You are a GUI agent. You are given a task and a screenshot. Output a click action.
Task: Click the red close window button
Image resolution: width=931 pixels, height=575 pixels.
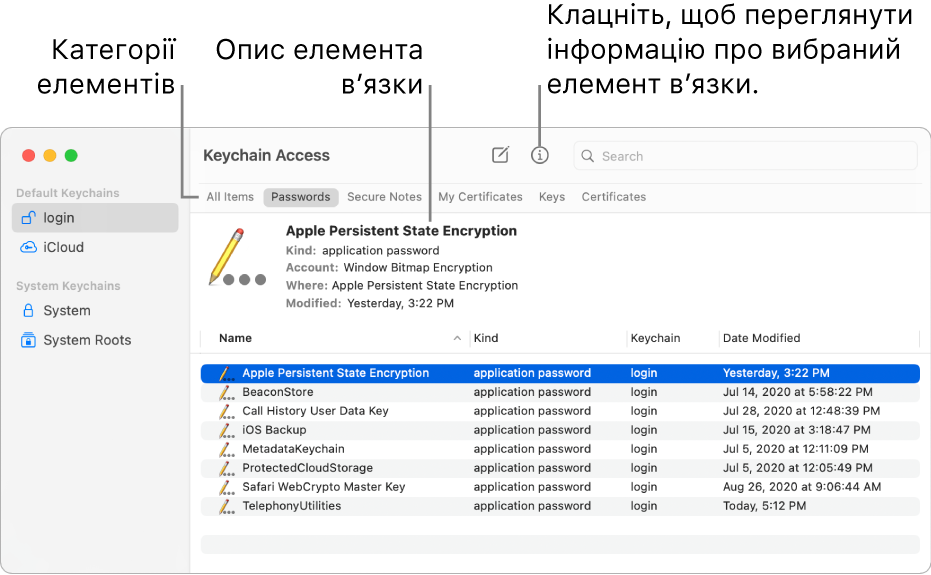pyautogui.click(x=28, y=156)
